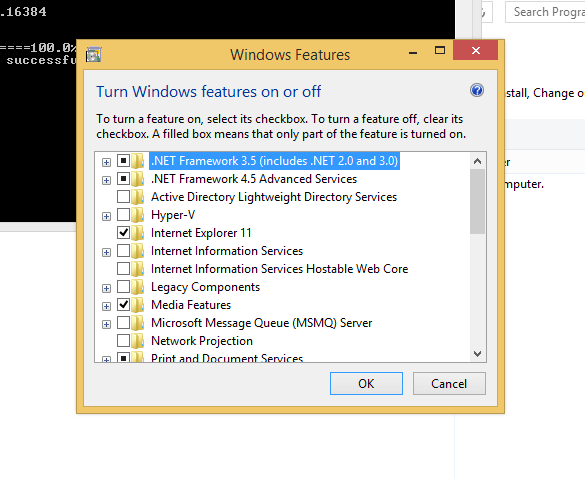Click the Internet Explorer 11 folder icon

pos(138,233)
